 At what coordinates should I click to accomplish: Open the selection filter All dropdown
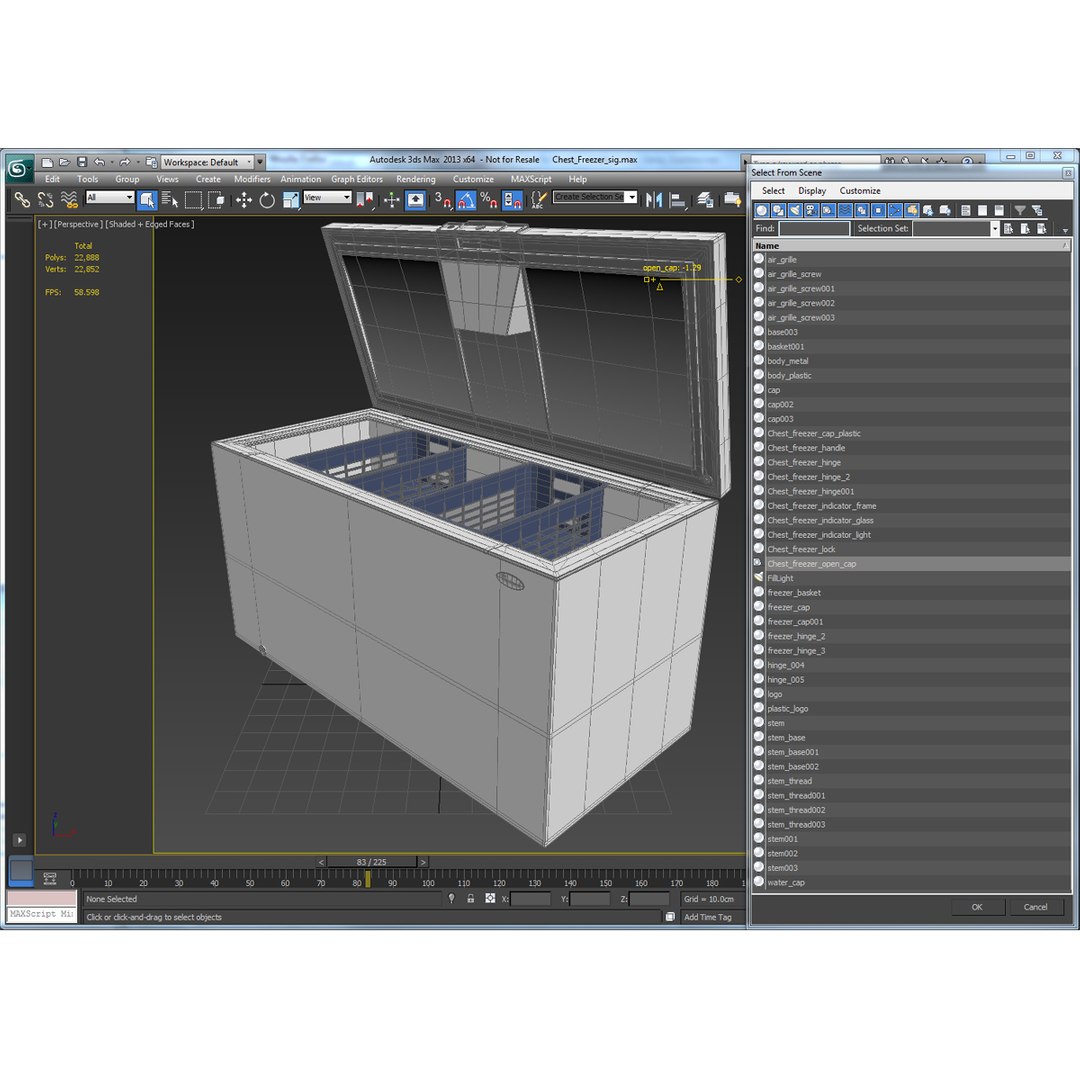(110, 197)
